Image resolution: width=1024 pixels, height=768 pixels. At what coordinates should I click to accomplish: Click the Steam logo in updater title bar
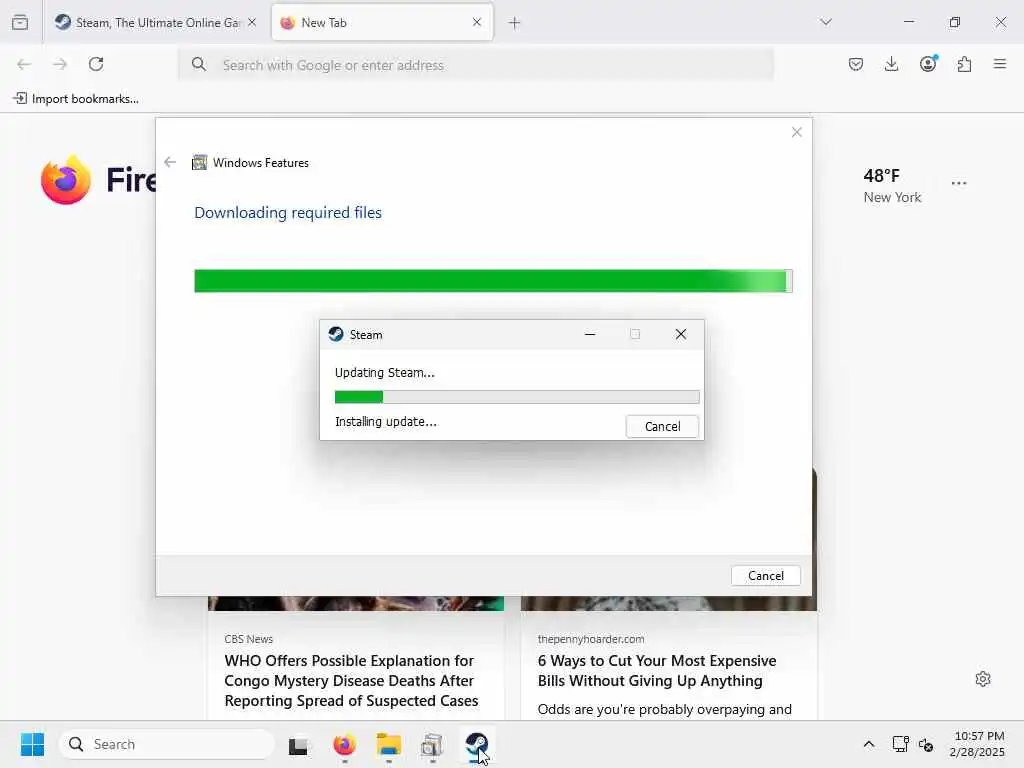pos(336,334)
